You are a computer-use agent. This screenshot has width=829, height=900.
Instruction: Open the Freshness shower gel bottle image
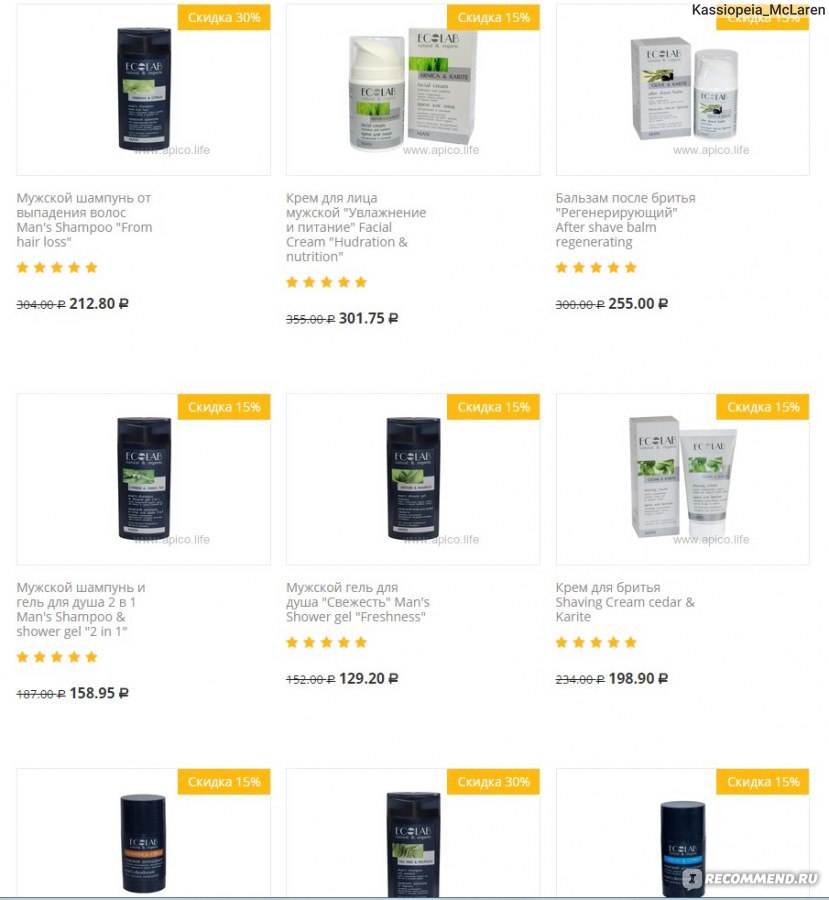(413, 479)
